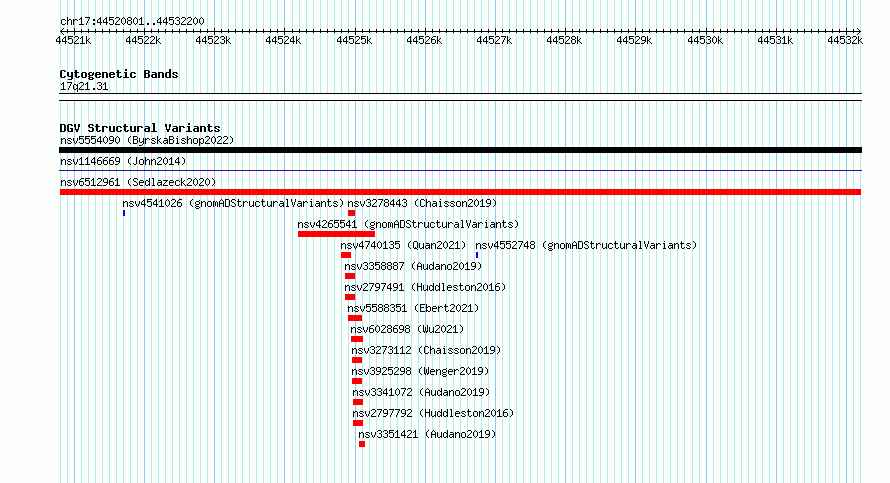This screenshot has height=483, width=890.
Task: Click the chr17:44520801..44532200 region label
Action: coord(132,21)
